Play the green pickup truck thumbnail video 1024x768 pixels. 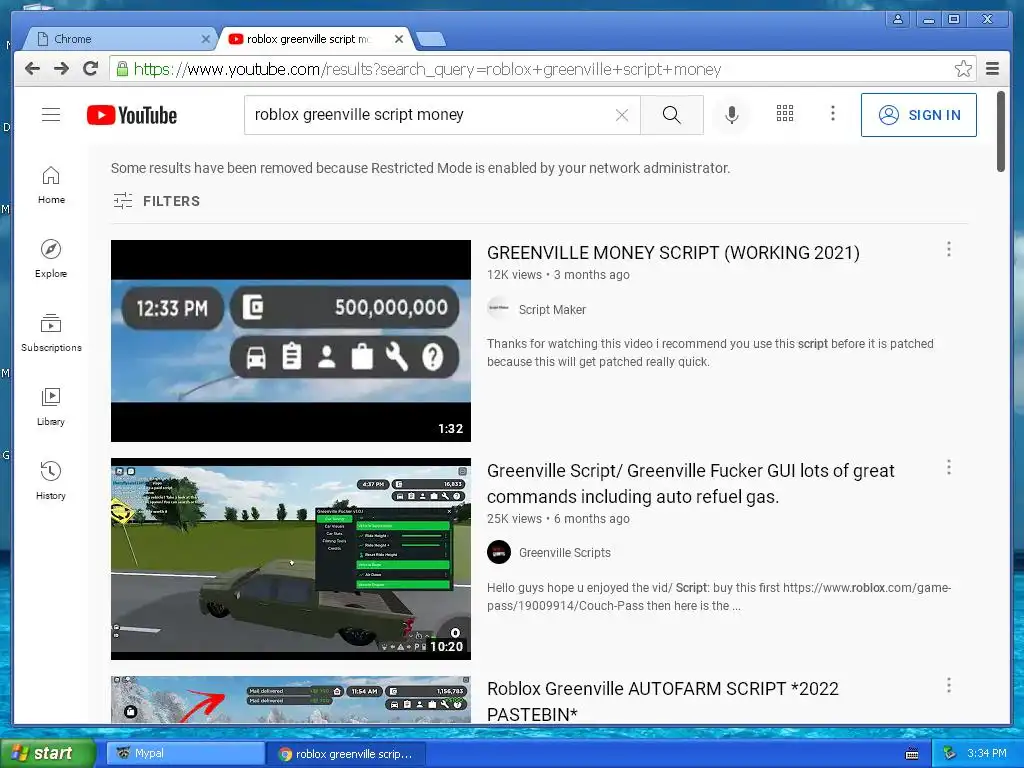click(291, 559)
